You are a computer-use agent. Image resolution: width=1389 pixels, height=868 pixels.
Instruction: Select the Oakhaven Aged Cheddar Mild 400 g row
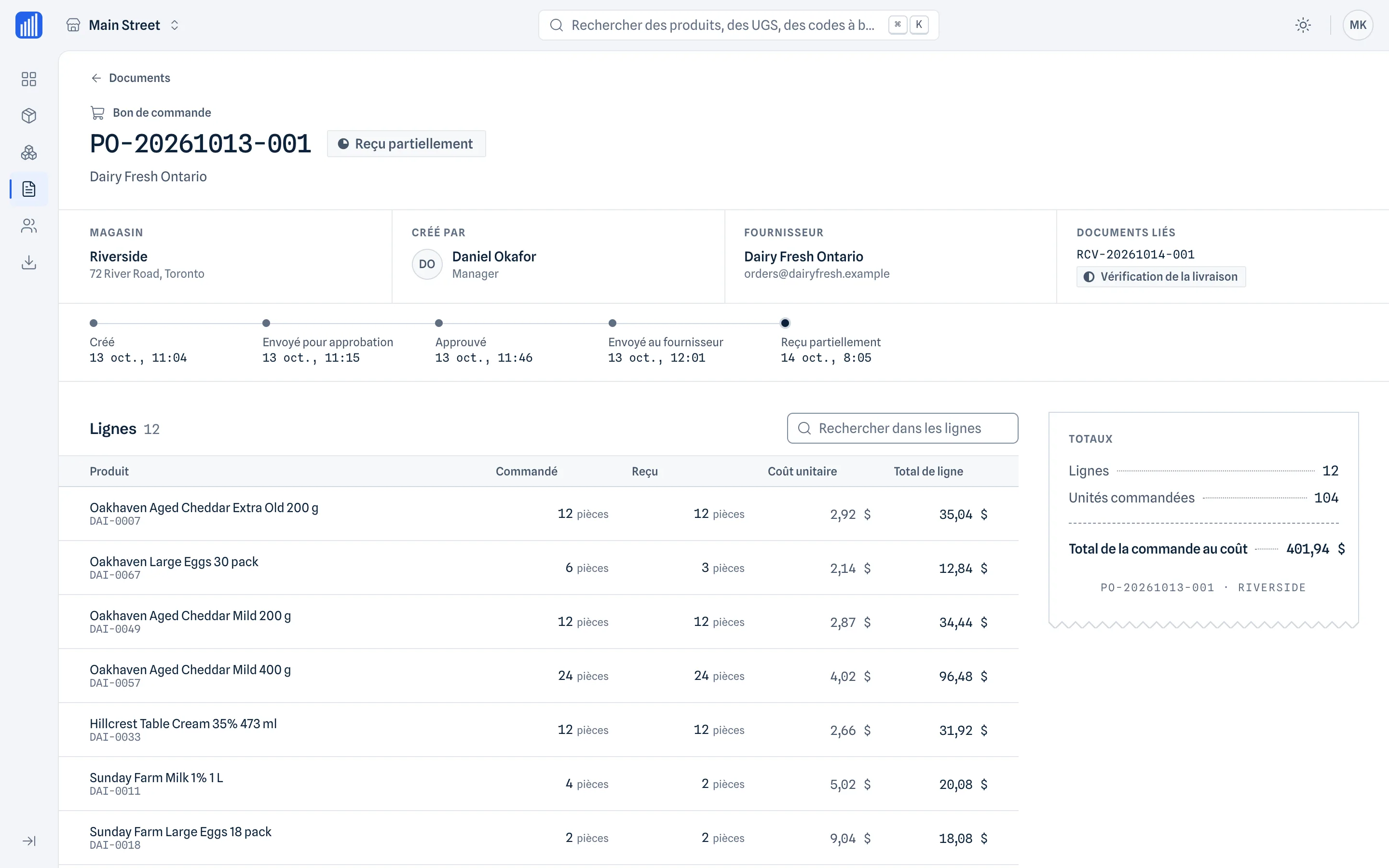pyautogui.click(x=538, y=676)
